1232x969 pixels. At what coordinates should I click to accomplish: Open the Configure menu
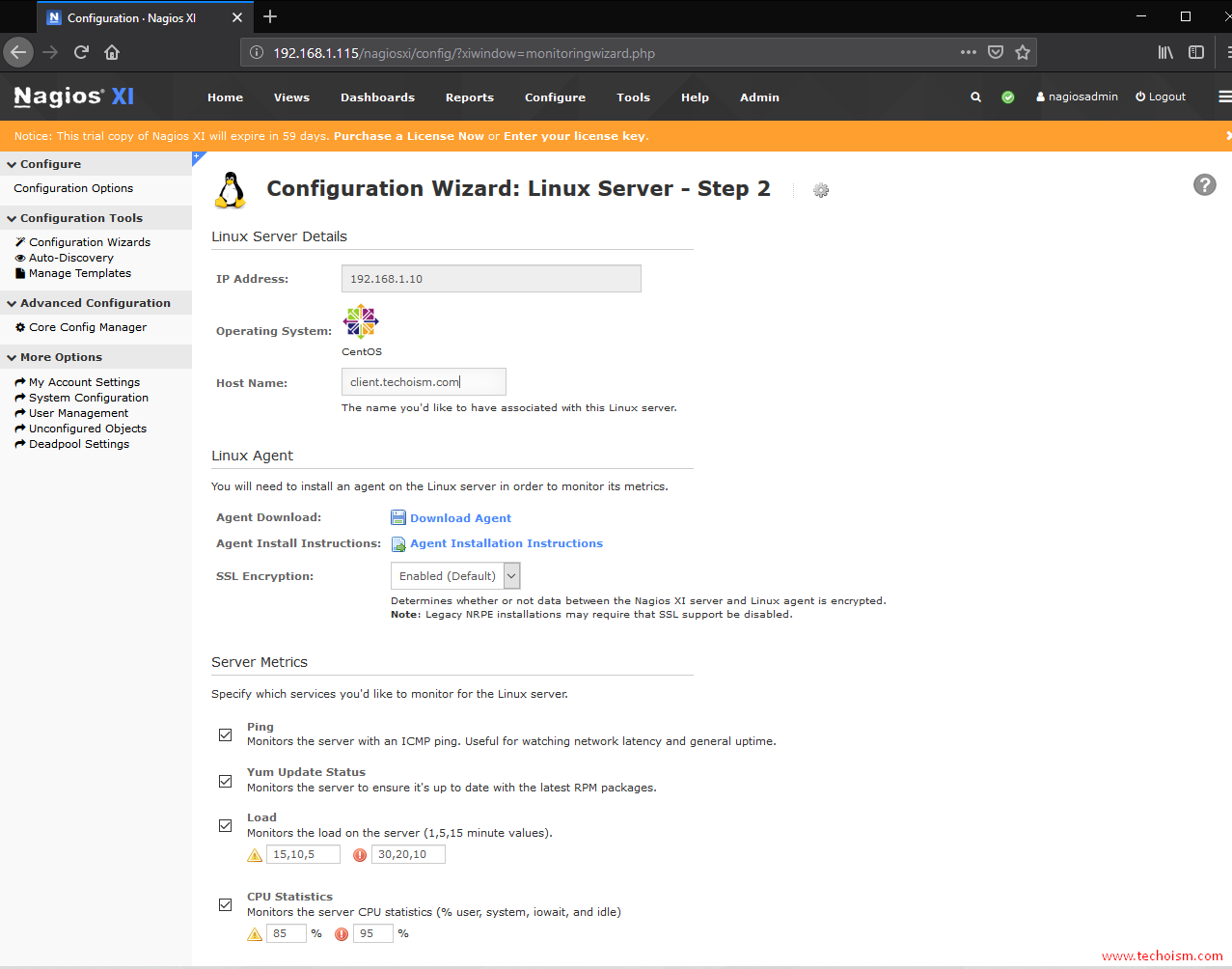(555, 97)
